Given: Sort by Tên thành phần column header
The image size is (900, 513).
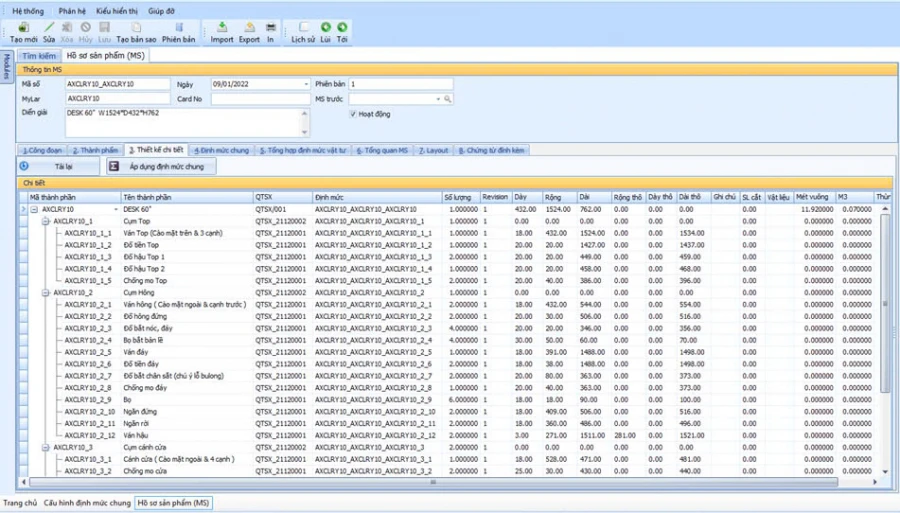Looking at the screenshot, I should (x=187, y=197).
